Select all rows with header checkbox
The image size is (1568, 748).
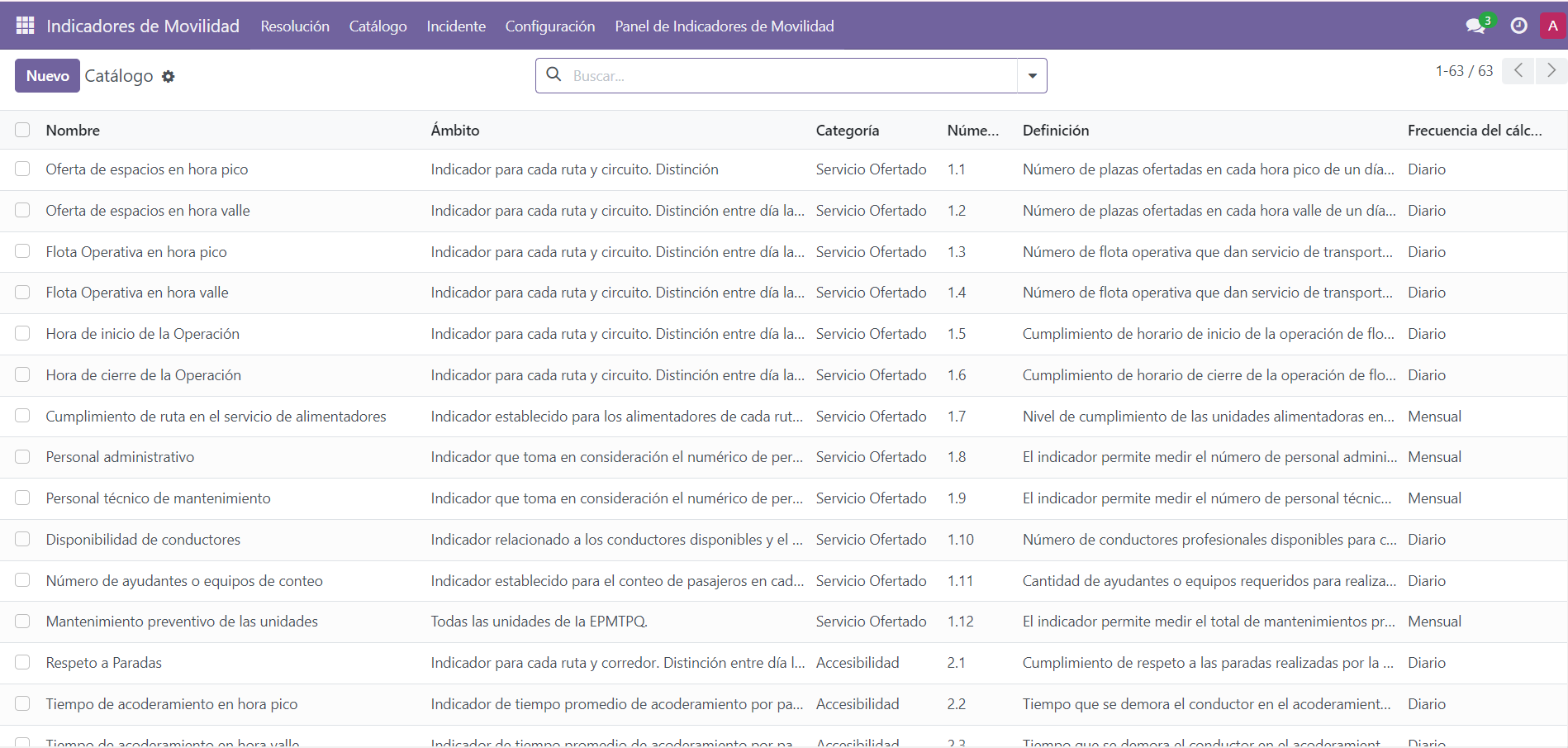click(x=22, y=130)
